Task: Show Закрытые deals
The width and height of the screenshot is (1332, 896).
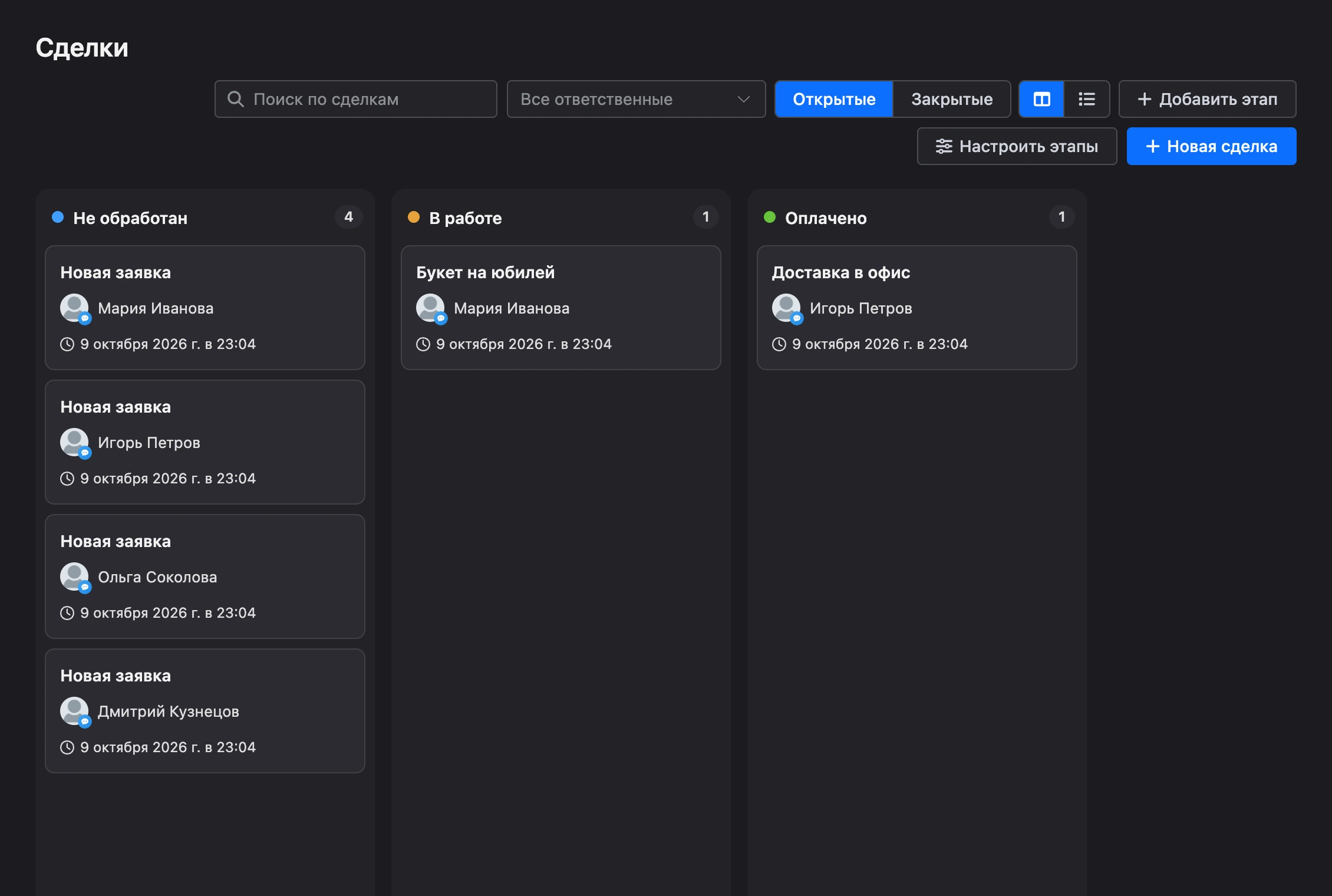Action: pyautogui.click(x=952, y=99)
